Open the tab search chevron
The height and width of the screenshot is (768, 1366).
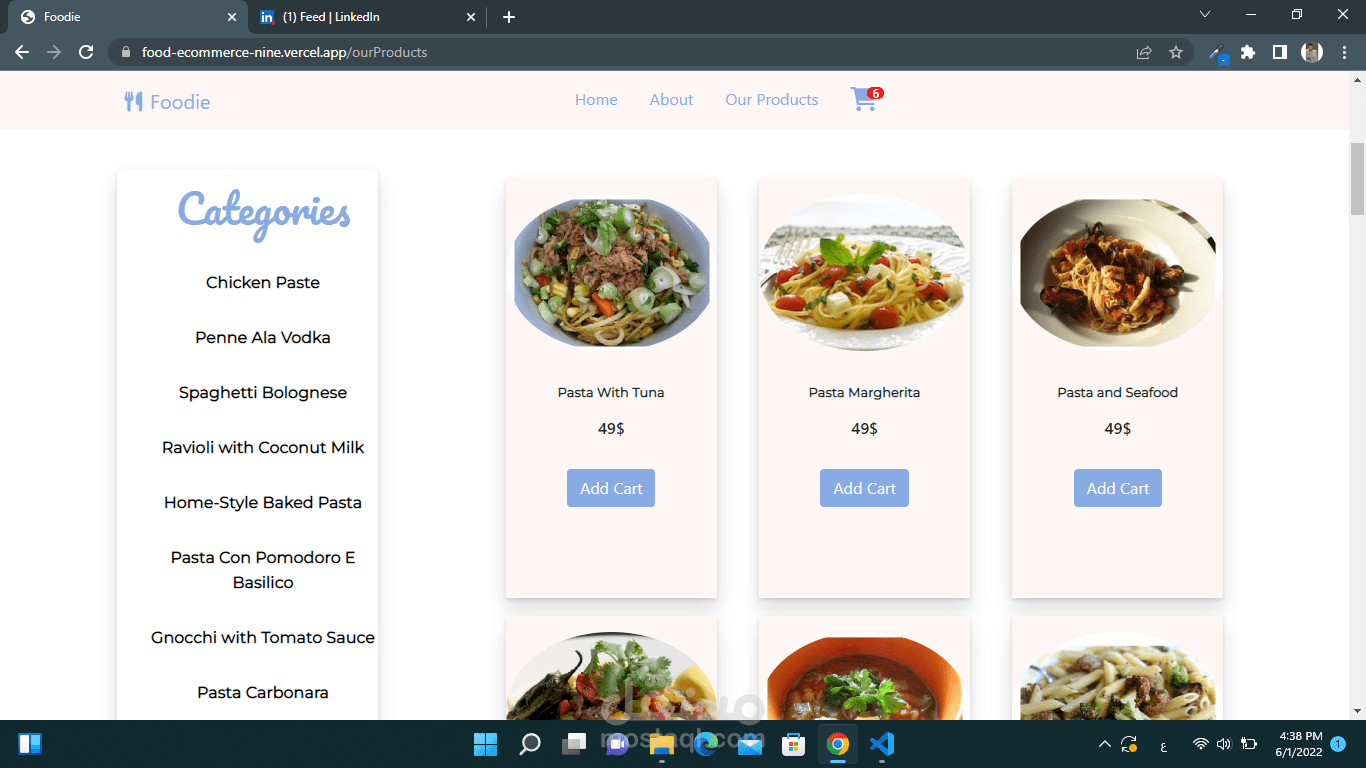(x=1205, y=16)
